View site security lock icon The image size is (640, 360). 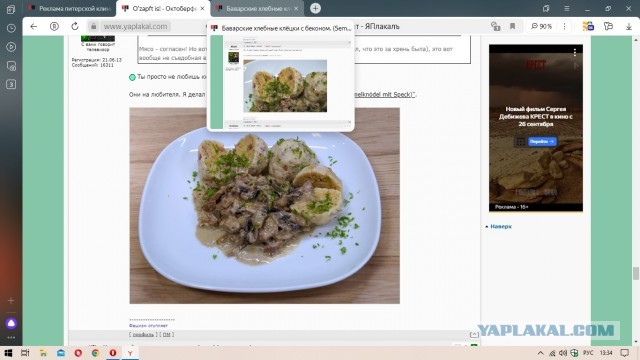[93, 27]
